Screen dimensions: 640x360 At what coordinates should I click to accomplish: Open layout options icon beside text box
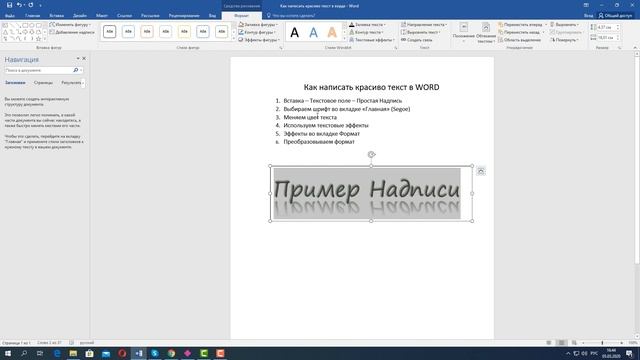[x=481, y=171]
